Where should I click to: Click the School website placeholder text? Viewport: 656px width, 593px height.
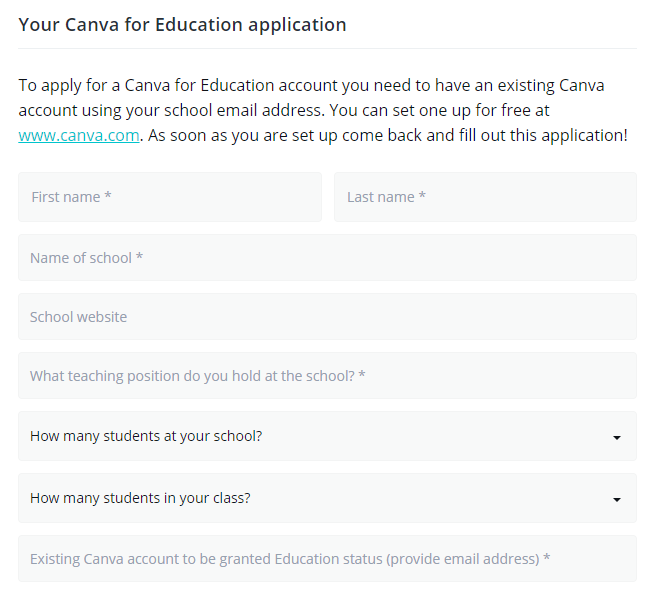(78, 317)
